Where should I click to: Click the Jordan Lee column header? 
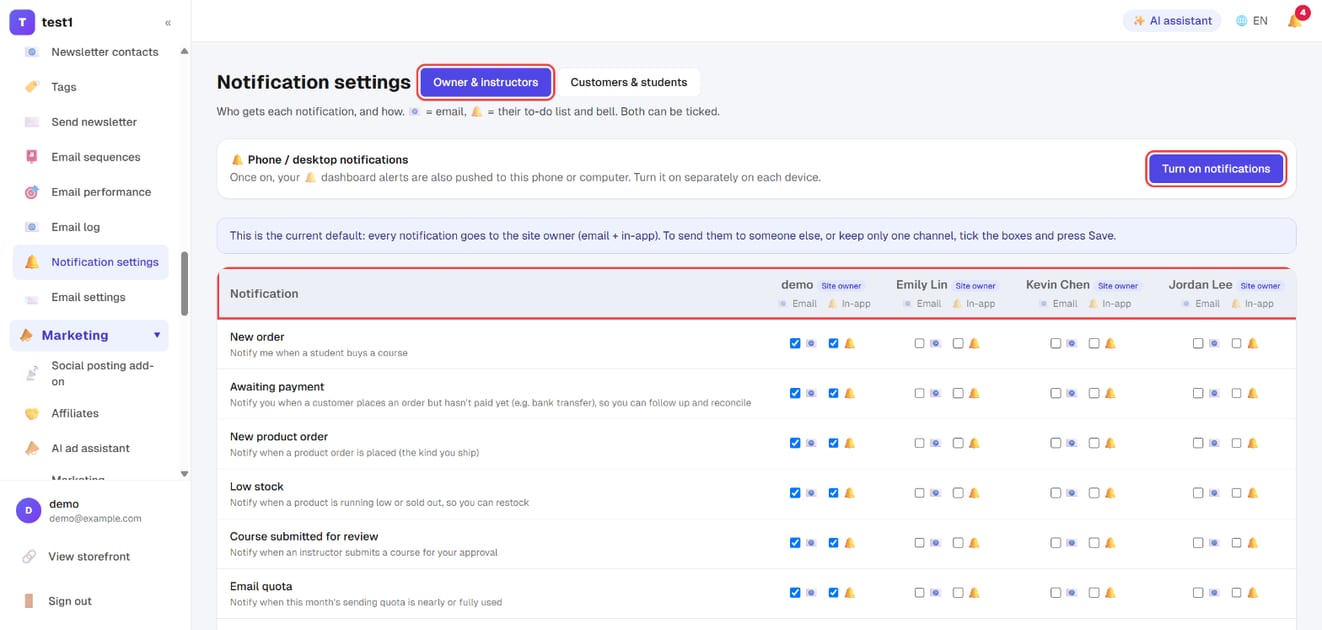(x=1200, y=285)
